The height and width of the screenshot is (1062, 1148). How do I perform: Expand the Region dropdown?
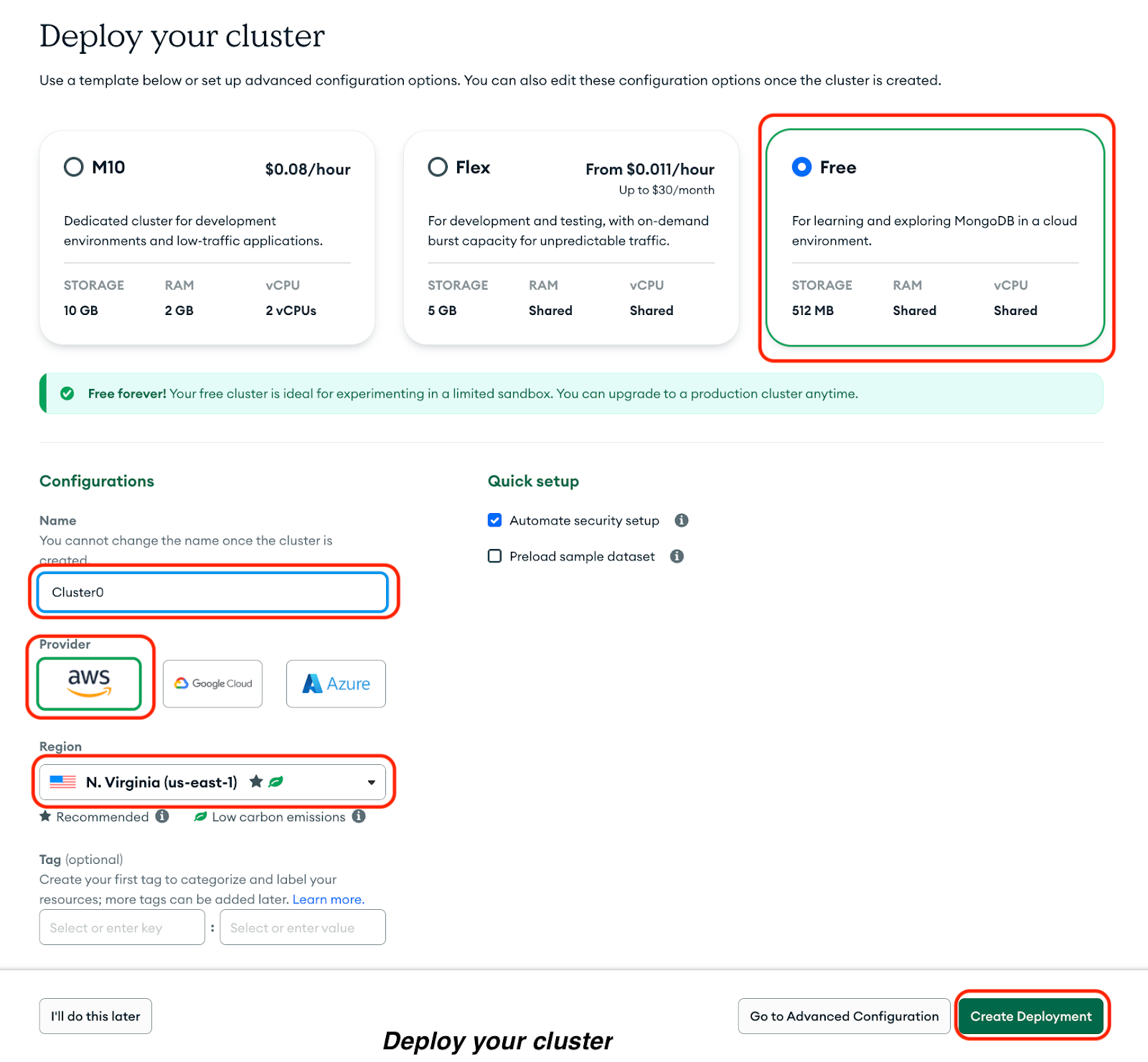point(372,782)
